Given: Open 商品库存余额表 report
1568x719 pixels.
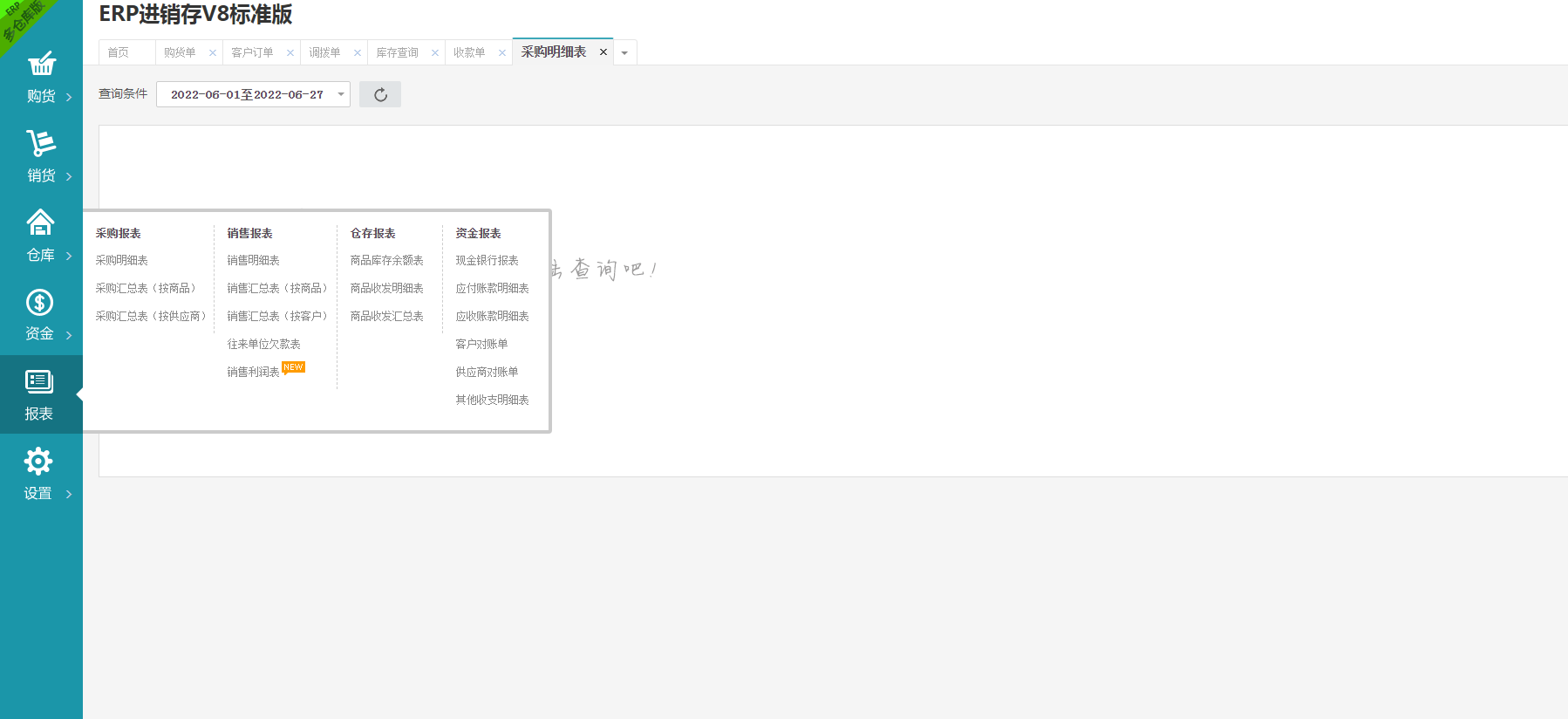Looking at the screenshot, I should point(387,261).
